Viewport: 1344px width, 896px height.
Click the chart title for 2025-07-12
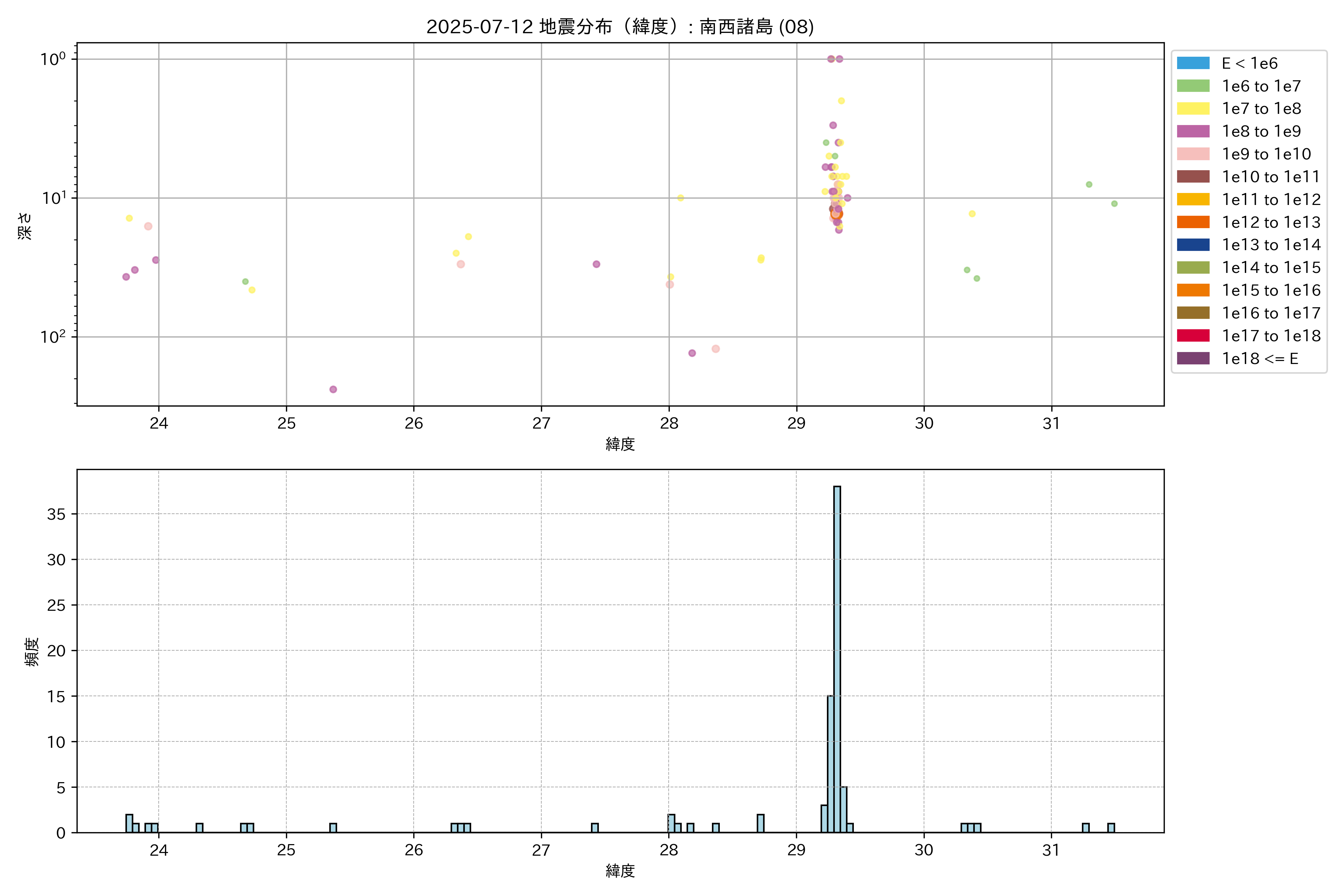point(620,26)
